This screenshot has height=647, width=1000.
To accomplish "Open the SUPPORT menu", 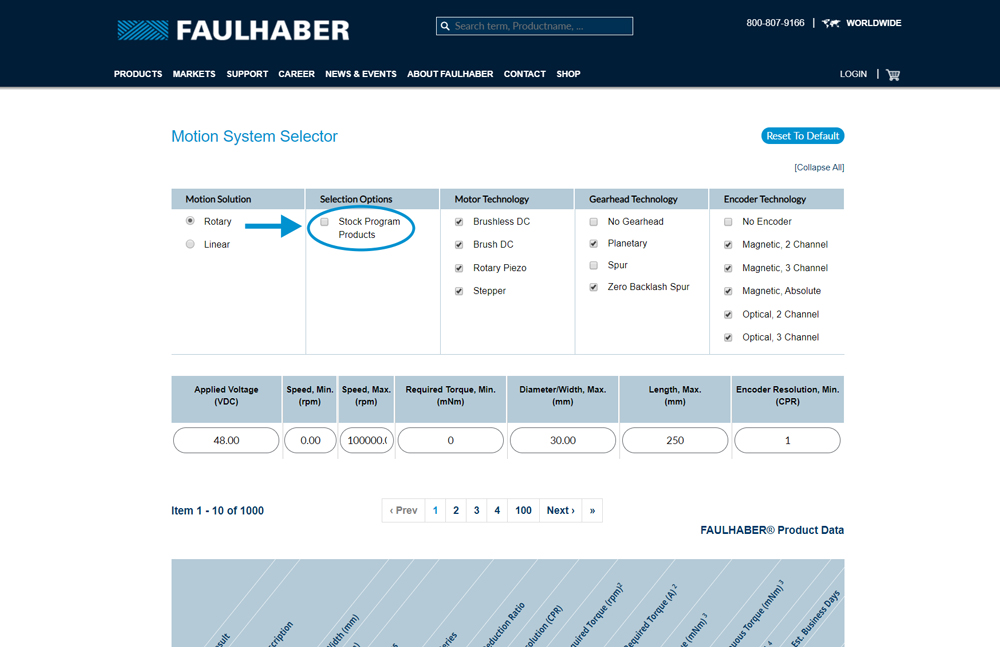I will click(x=247, y=74).
